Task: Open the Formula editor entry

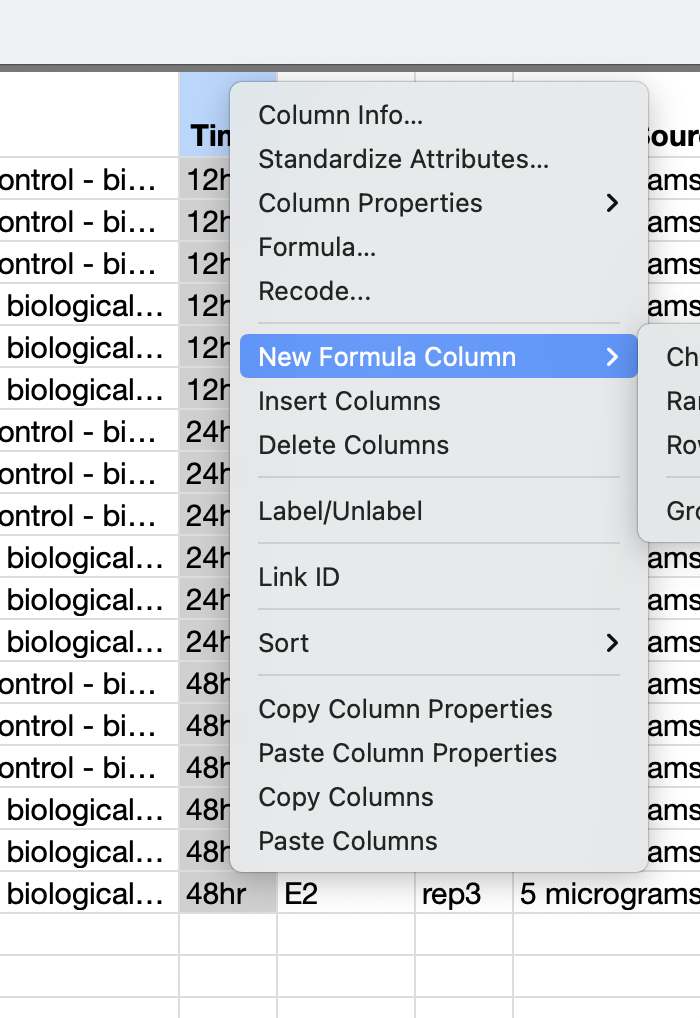Action: 317,247
